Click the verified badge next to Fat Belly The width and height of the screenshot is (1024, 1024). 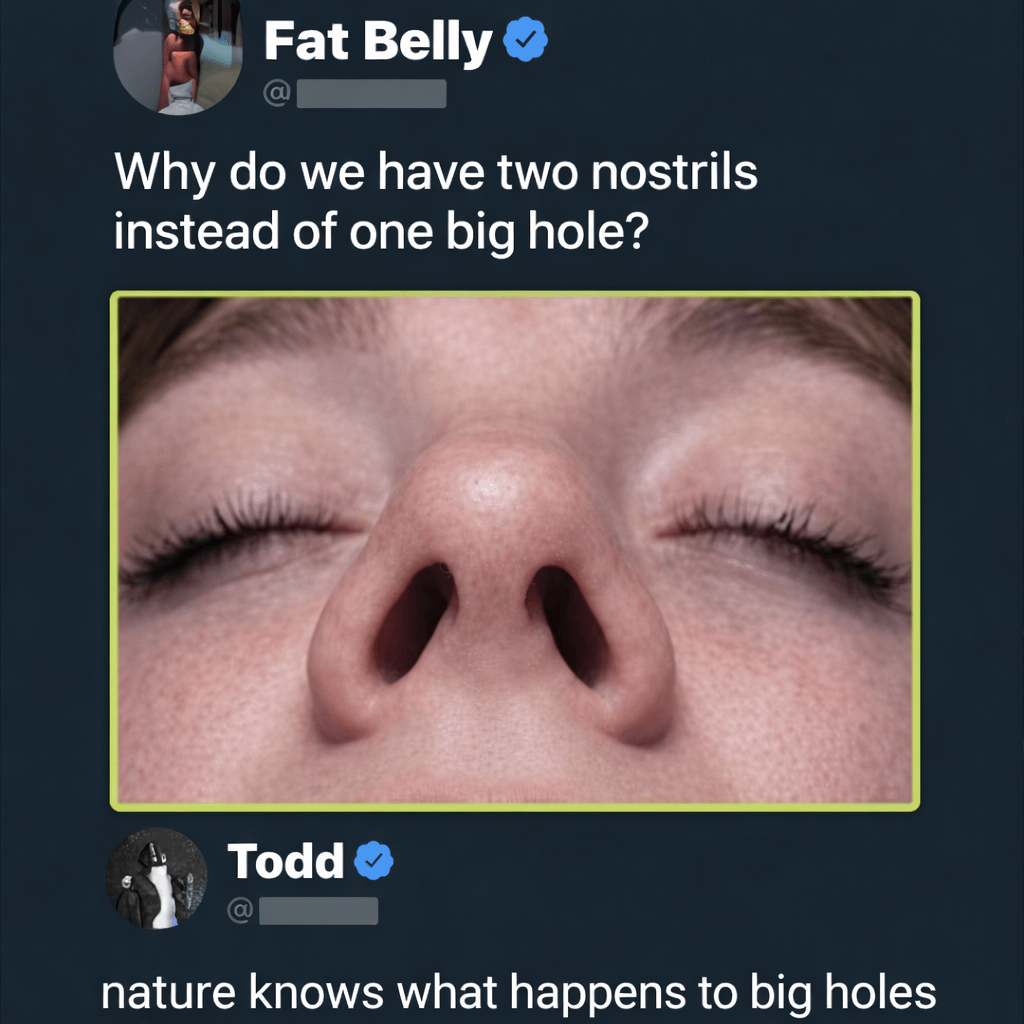pyautogui.click(x=525, y=41)
